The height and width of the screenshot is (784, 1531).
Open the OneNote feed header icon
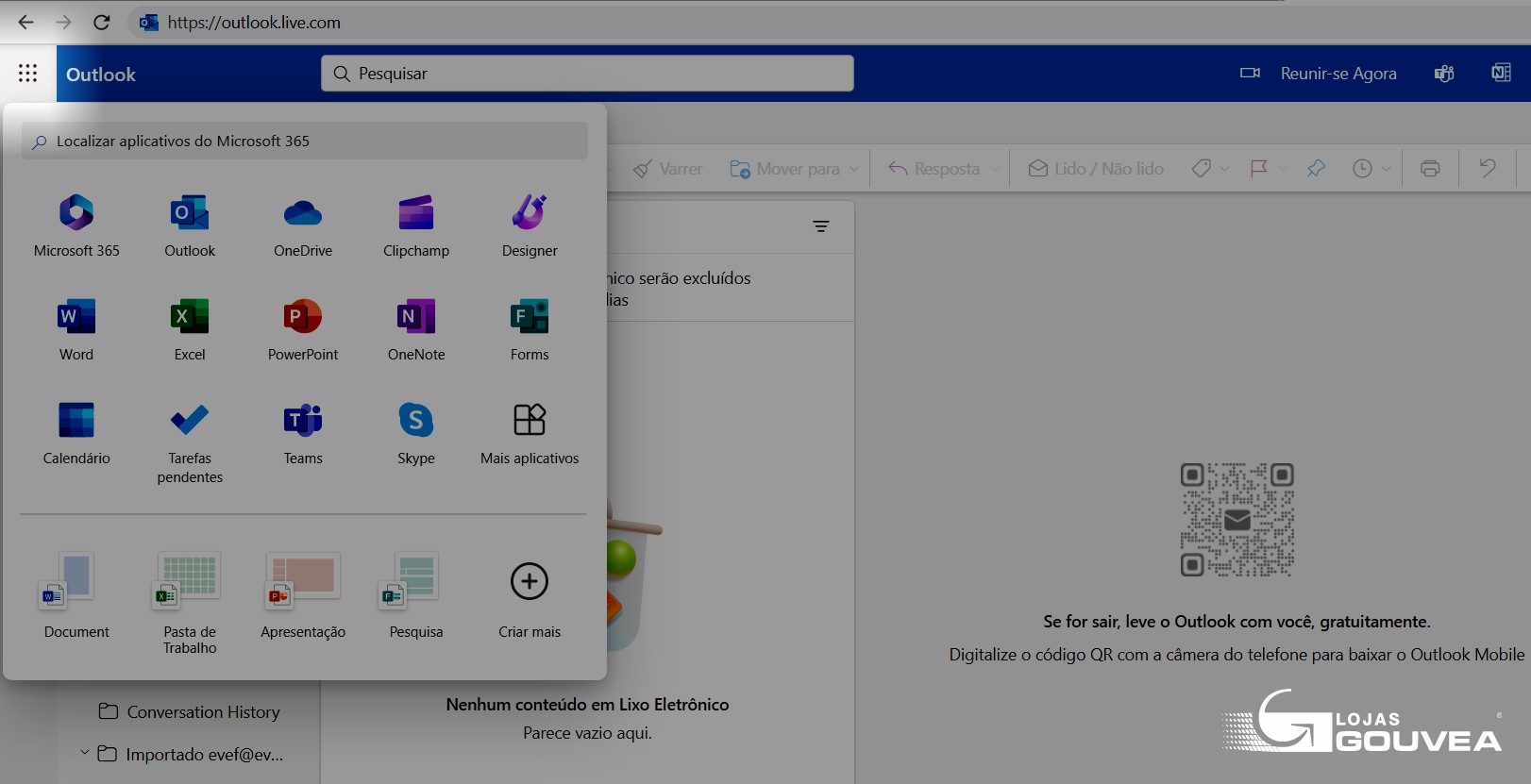tap(1501, 73)
